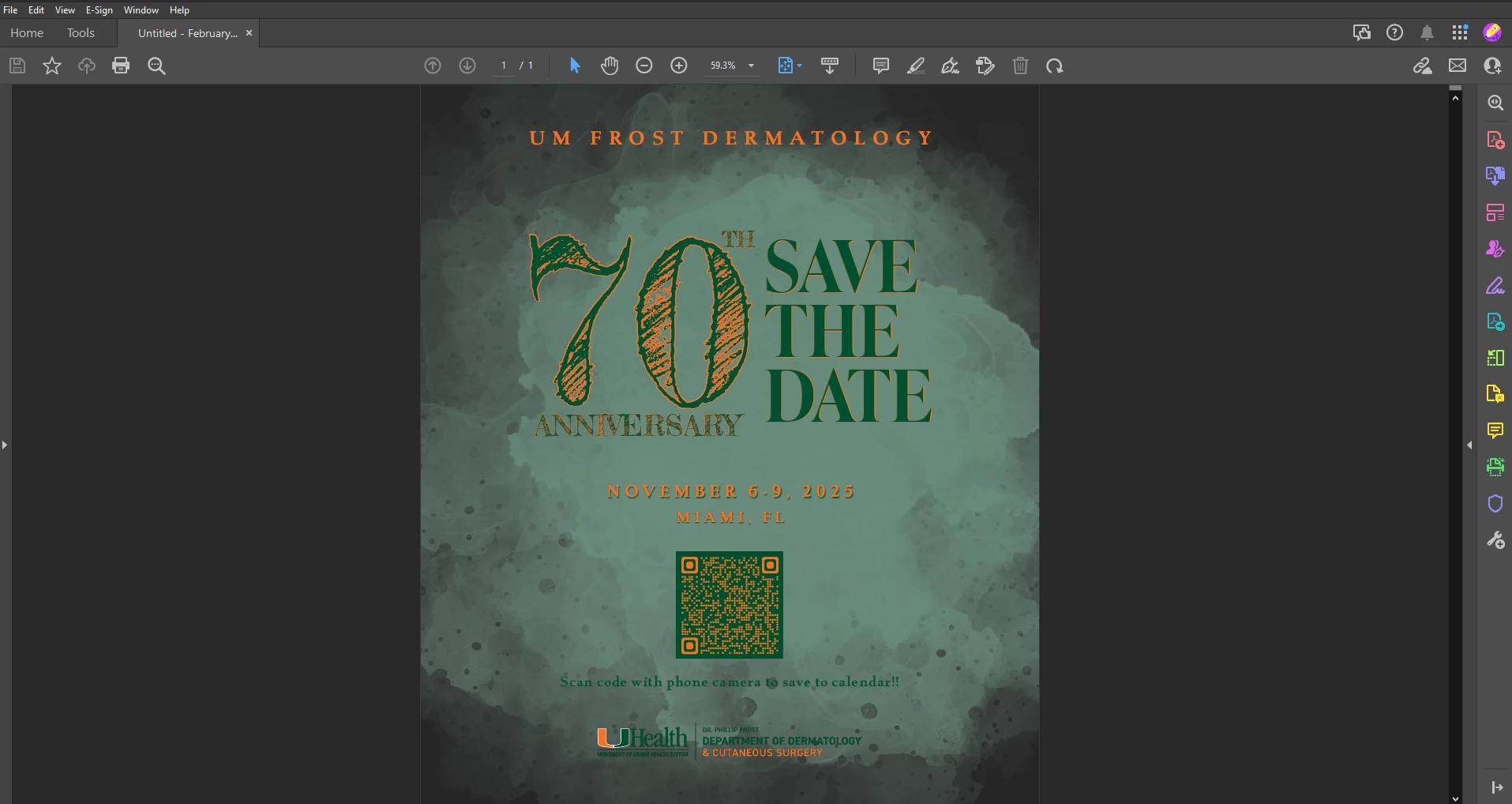Open the Sign document tool
1512x804 pixels.
(x=951, y=66)
